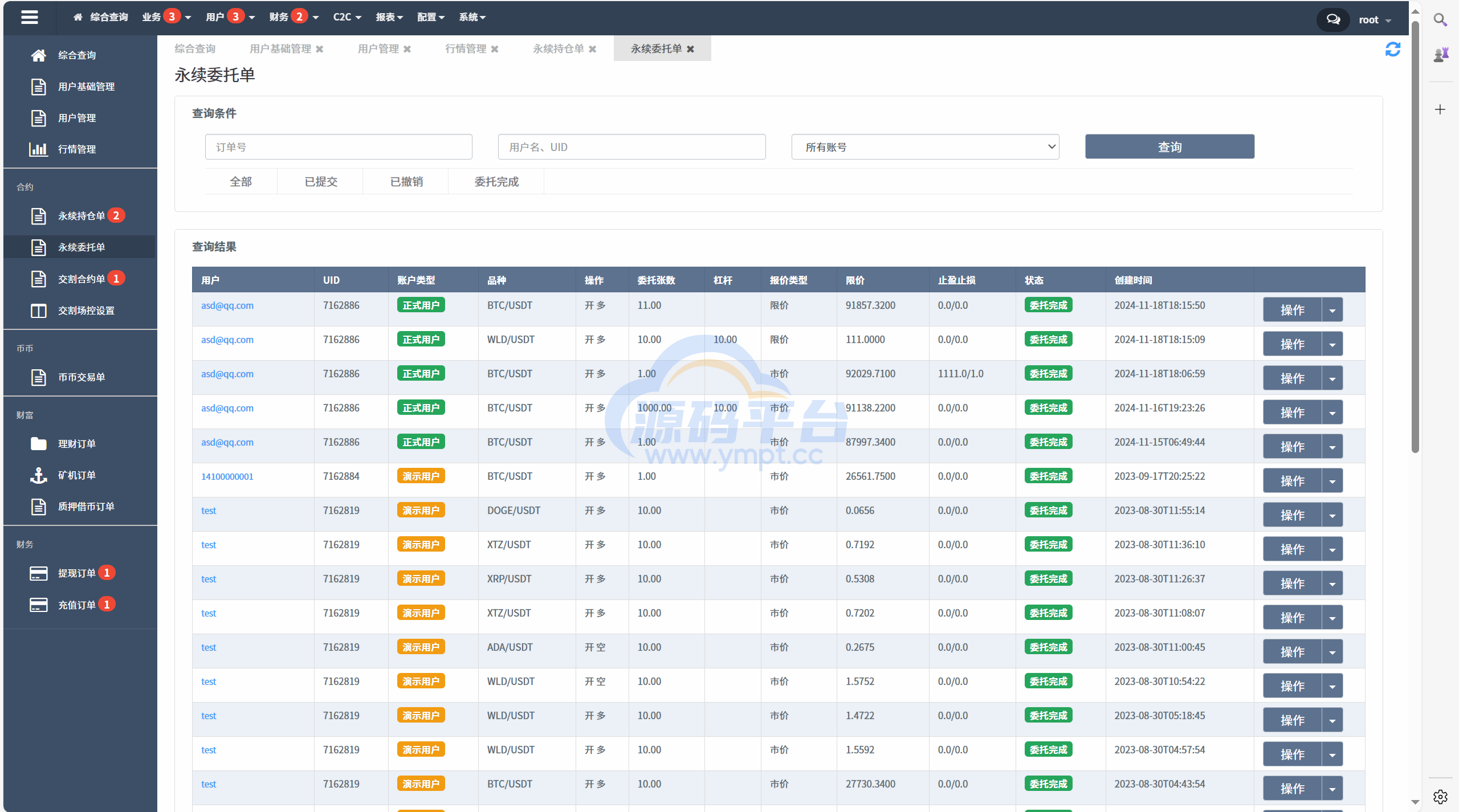1459x812 pixels.
Task: Filter by 全部 status tab
Action: tap(241, 182)
